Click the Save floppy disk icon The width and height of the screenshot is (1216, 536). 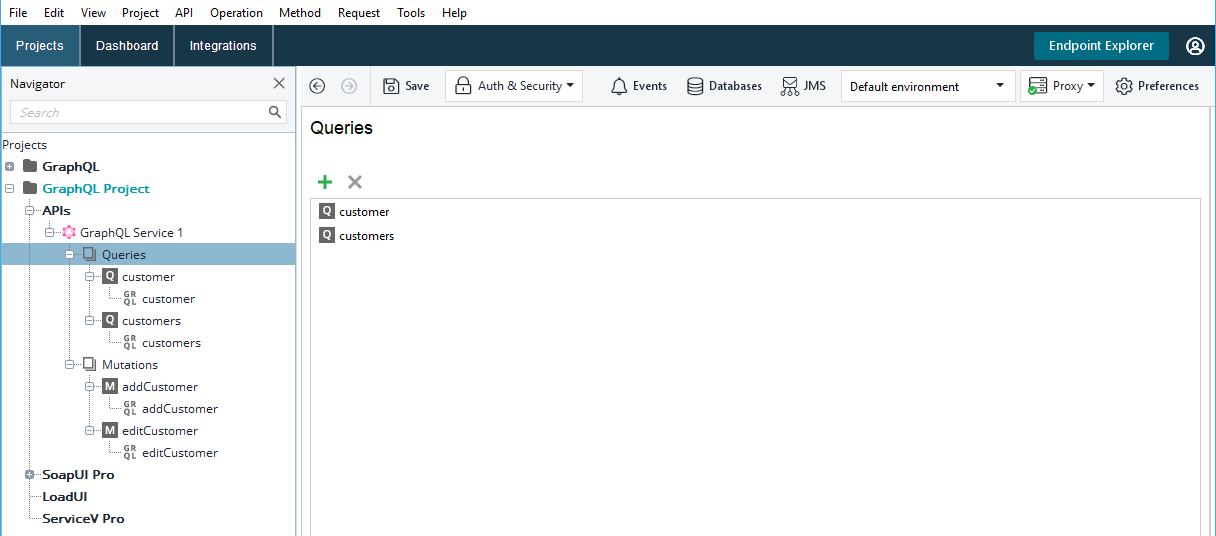[x=391, y=86]
